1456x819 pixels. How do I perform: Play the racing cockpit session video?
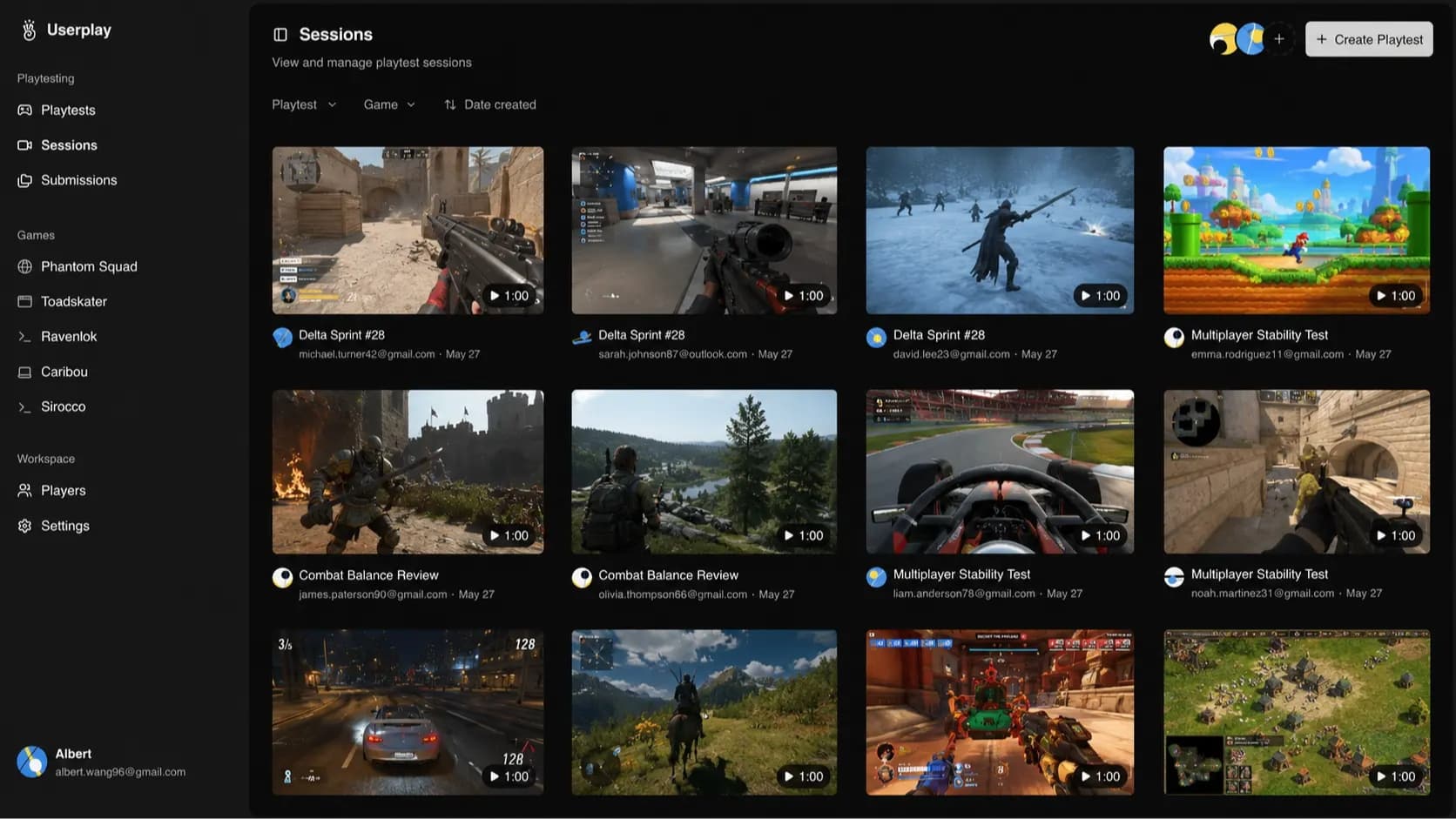[x=1101, y=535]
